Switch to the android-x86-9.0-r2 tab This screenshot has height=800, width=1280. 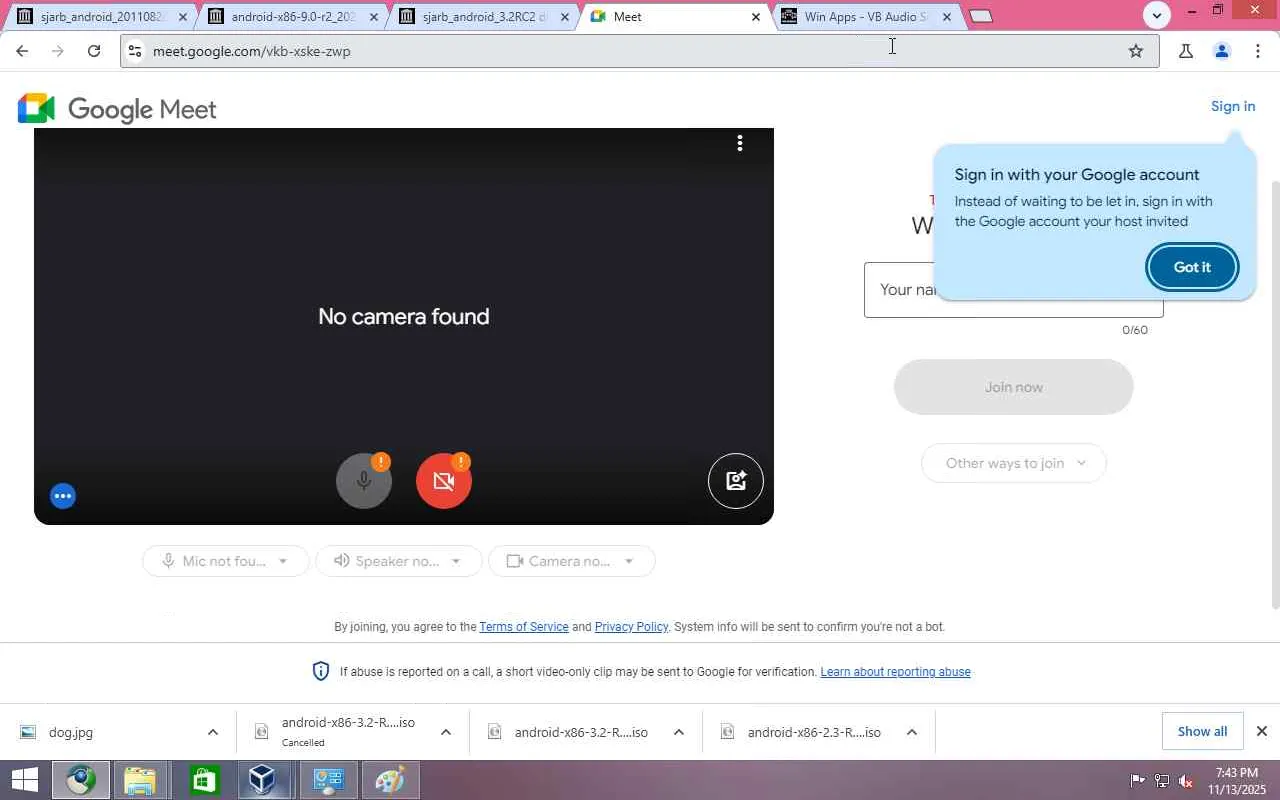click(292, 17)
